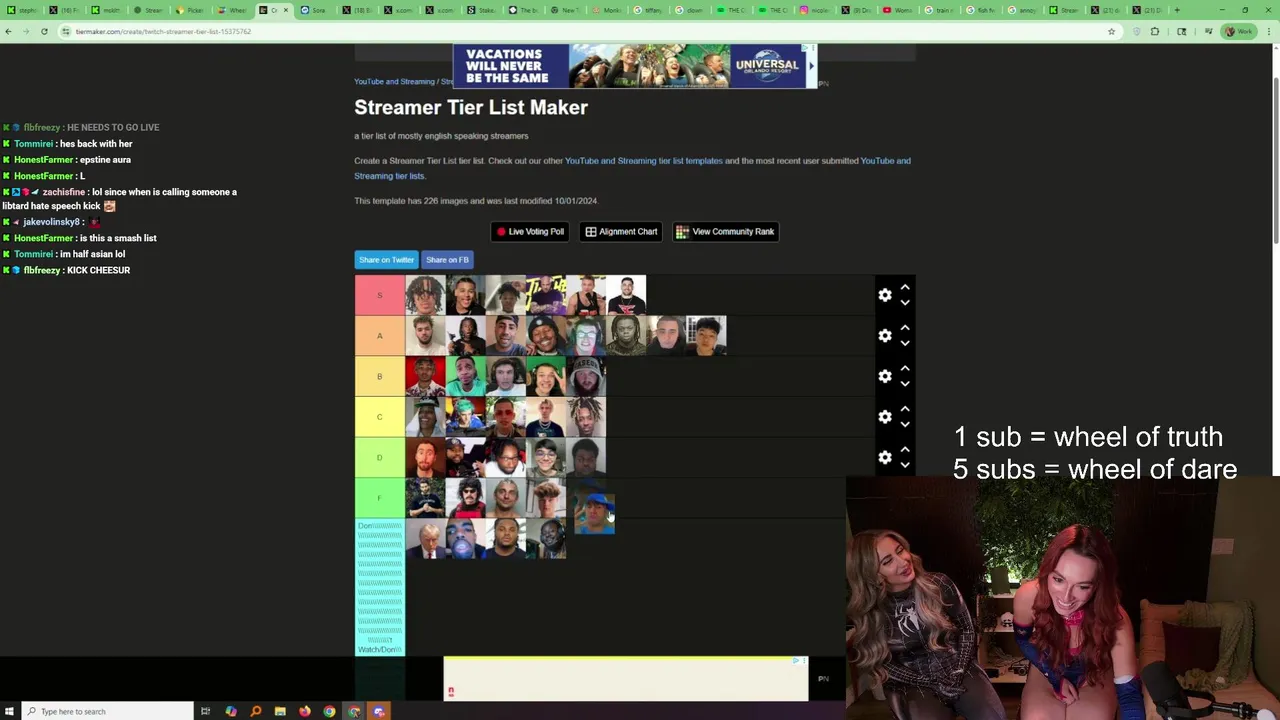Select the green F tier label
Screen dimensions: 1280x720
tap(379, 498)
